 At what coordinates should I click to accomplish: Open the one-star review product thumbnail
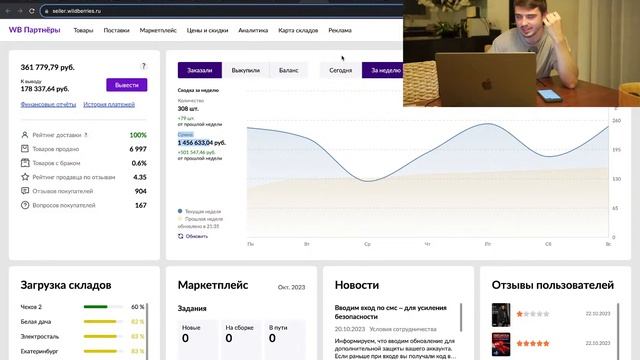click(x=501, y=314)
